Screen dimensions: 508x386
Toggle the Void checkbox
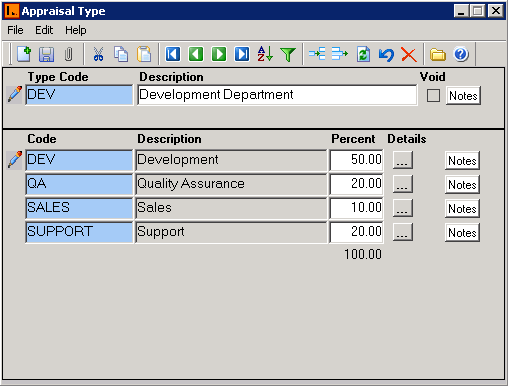pos(433,95)
